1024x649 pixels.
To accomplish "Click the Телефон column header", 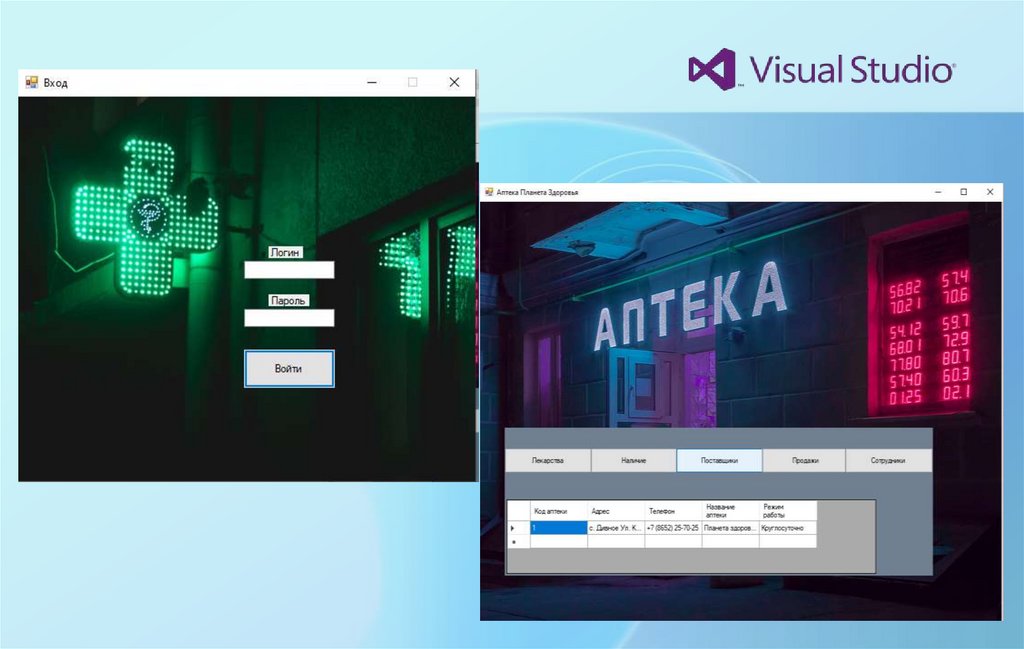I will 673,511.
